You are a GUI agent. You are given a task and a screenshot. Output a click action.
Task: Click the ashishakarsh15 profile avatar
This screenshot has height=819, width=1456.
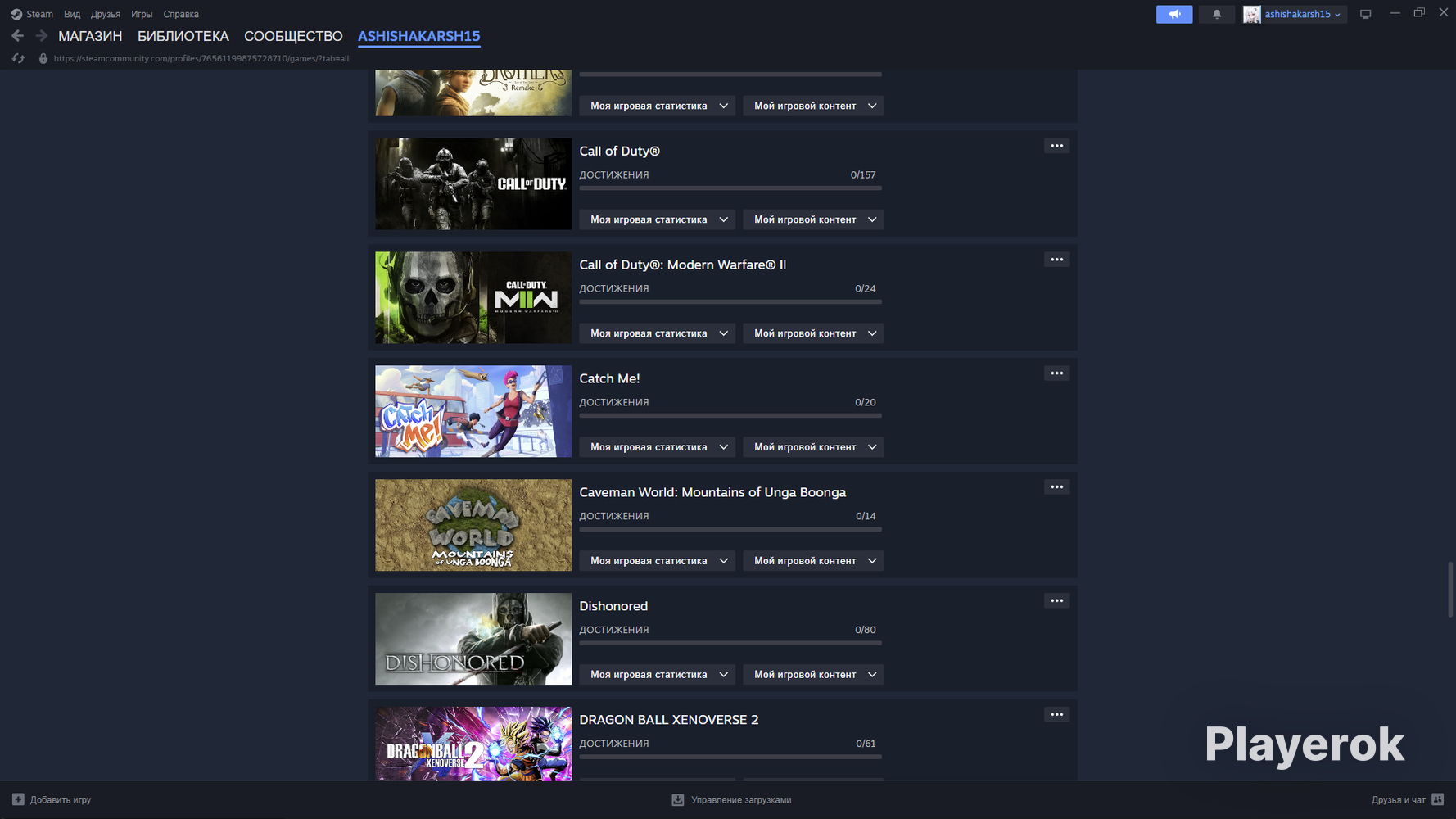(1252, 14)
